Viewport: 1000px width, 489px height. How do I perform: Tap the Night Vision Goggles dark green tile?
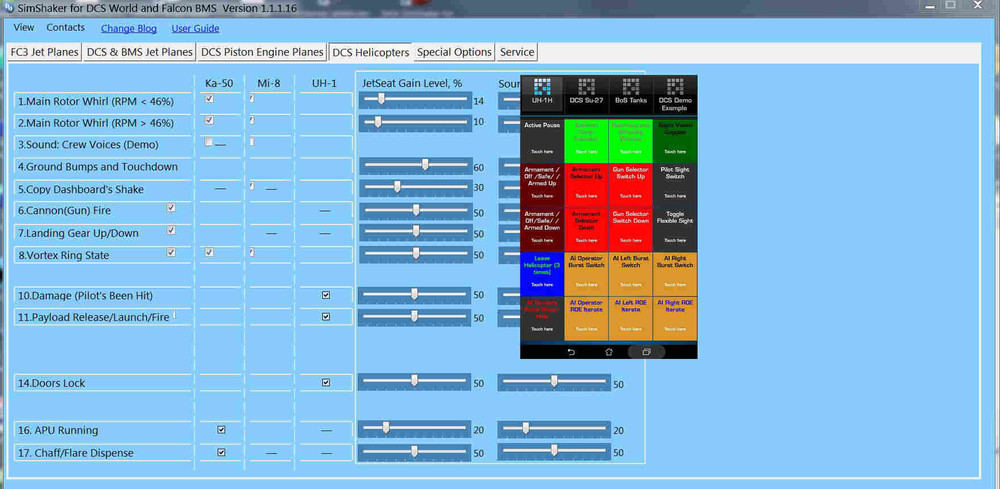point(675,140)
